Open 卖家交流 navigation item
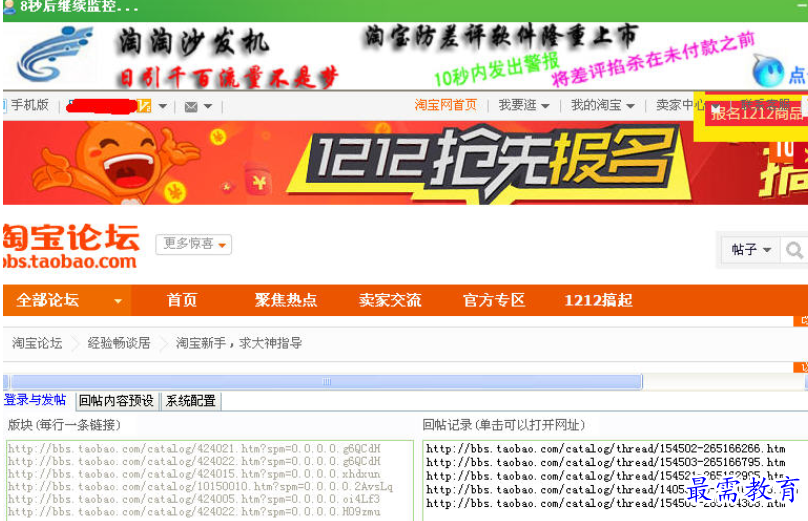The height and width of the screenshot is (521, 808). (x=390, y=300)
